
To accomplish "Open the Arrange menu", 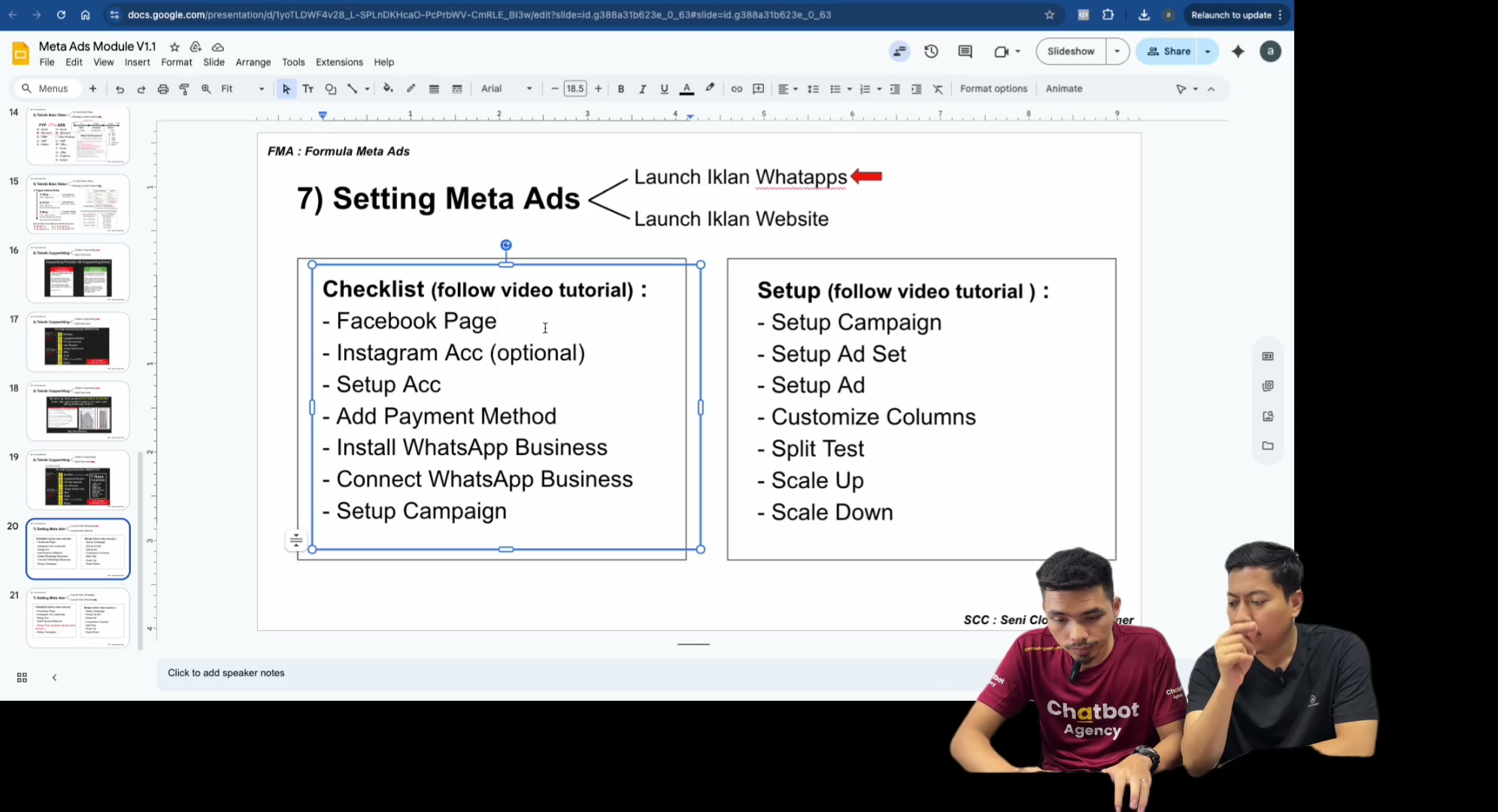I will click(253, 62).
